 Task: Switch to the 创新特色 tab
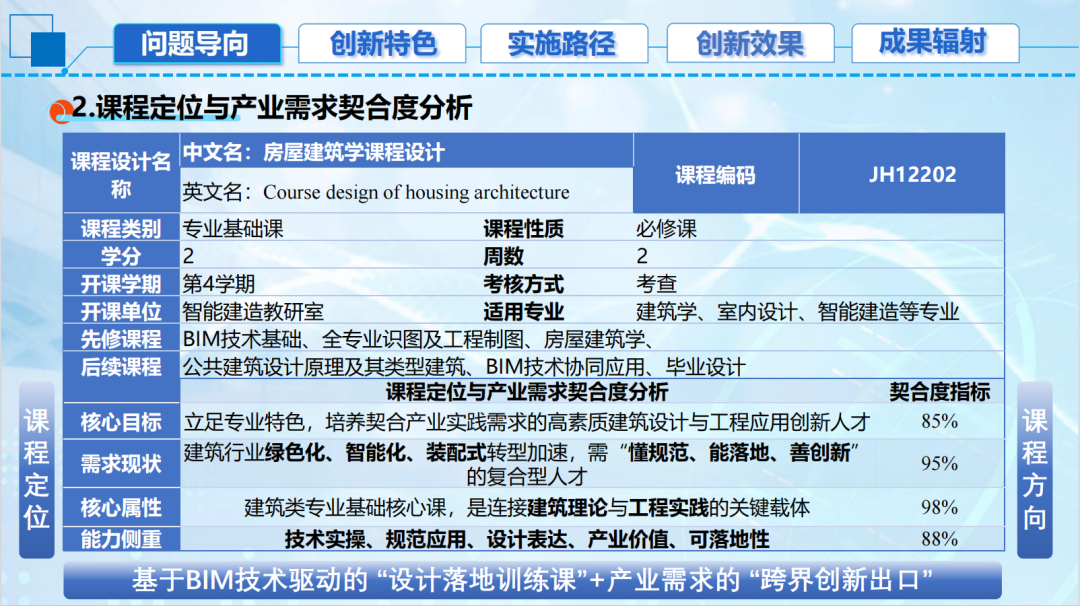point(382,43)
